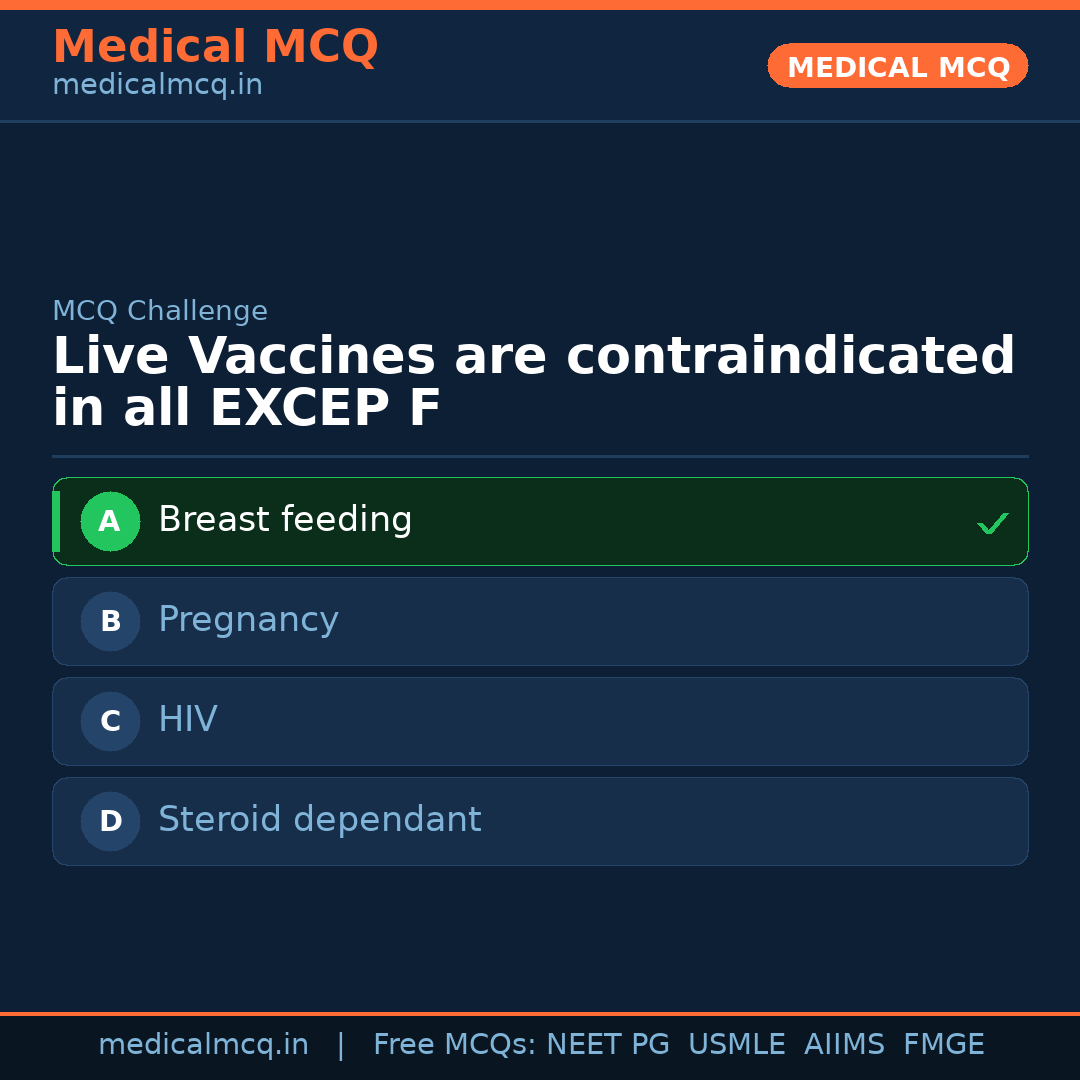
Task: Click the letter D circle icon
Action: (110, 821)
